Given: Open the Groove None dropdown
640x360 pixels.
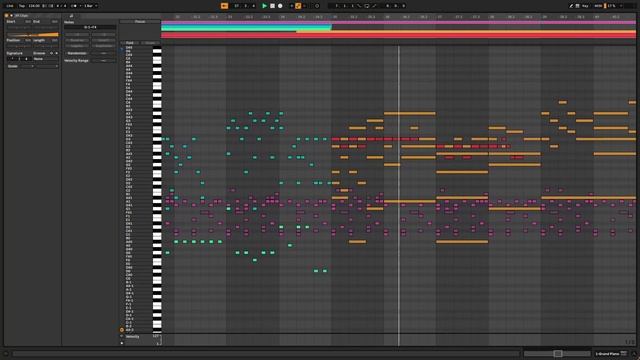Looking at the screenshot, I should pyautogui.click(x=45, y=59).
